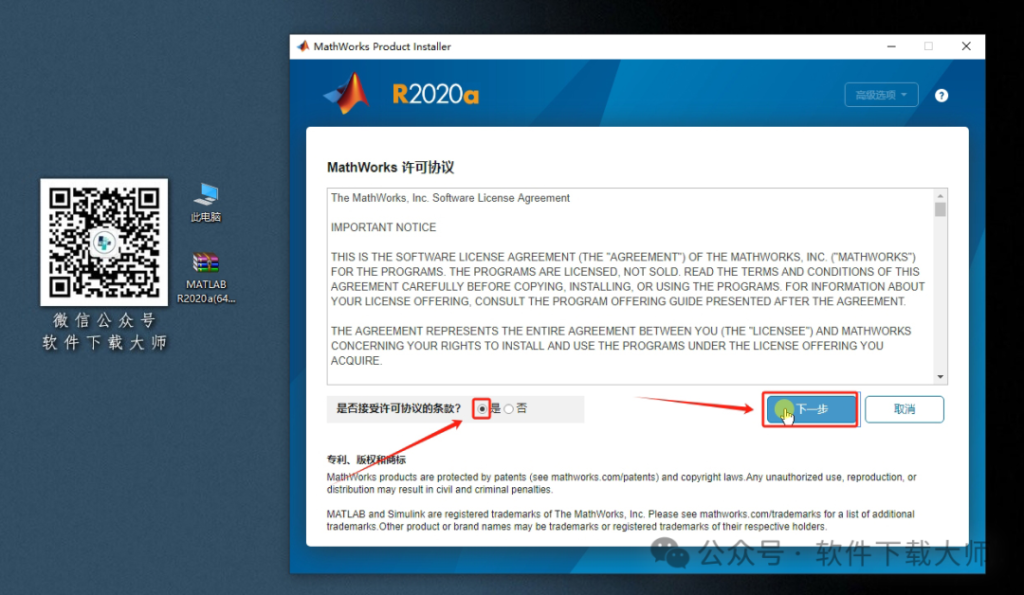Click the scrollbar down arrow
The width and height of the screenshot is (1024, 595).
(940, 377)
